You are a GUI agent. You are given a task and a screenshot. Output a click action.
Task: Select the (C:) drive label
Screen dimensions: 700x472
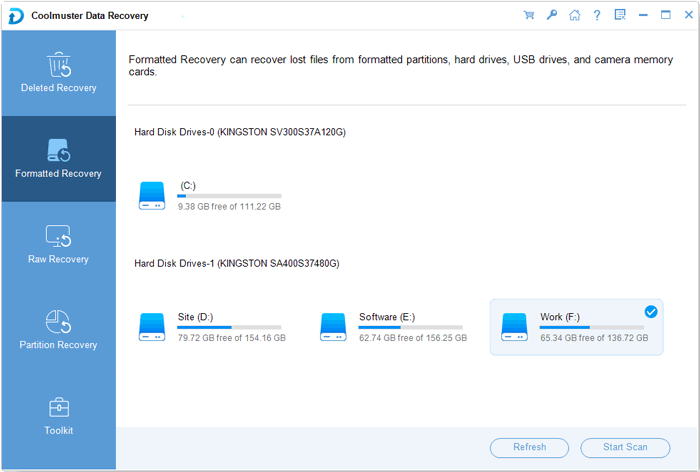tap(188, 185)
